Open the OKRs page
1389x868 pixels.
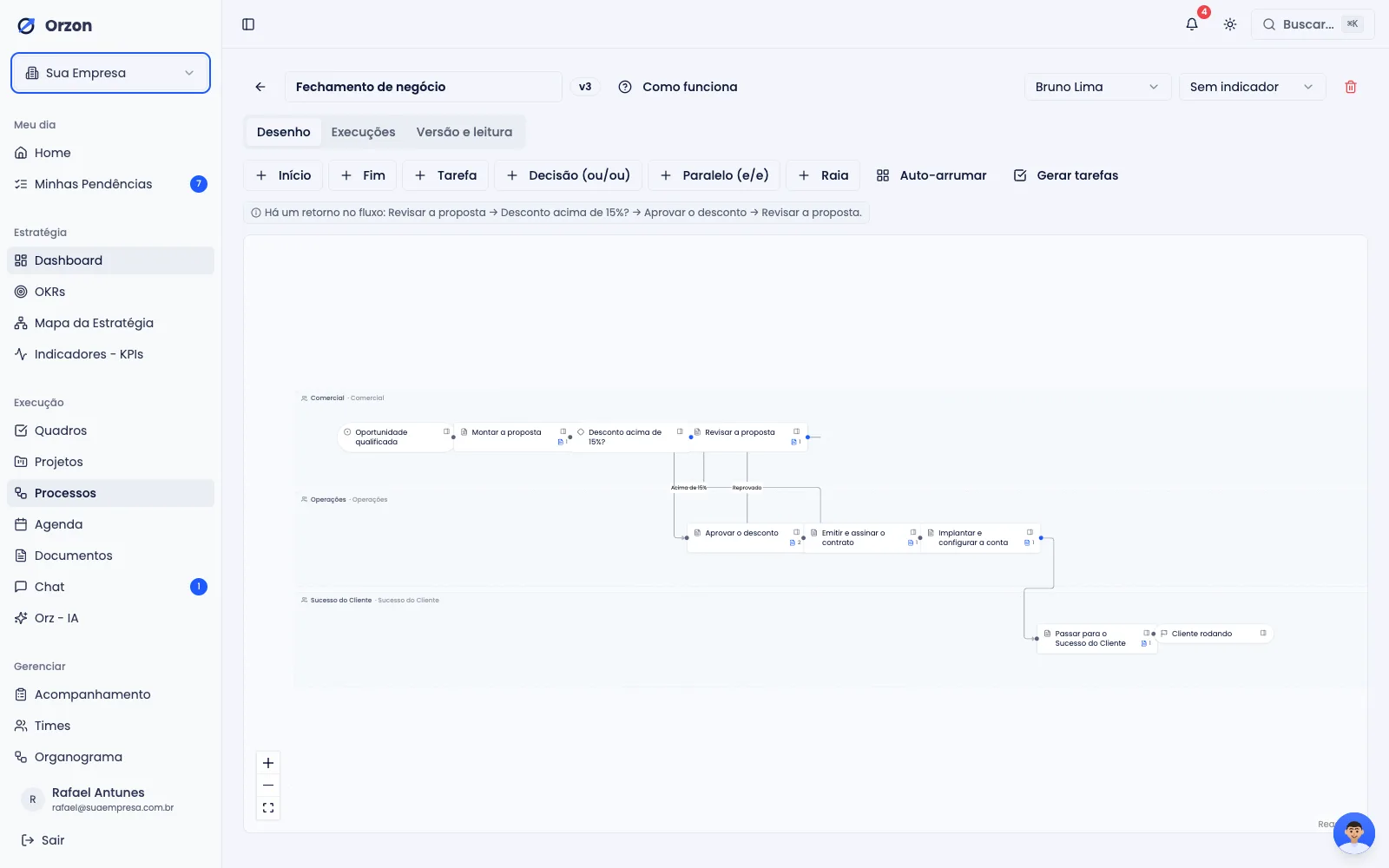(110, 292)
